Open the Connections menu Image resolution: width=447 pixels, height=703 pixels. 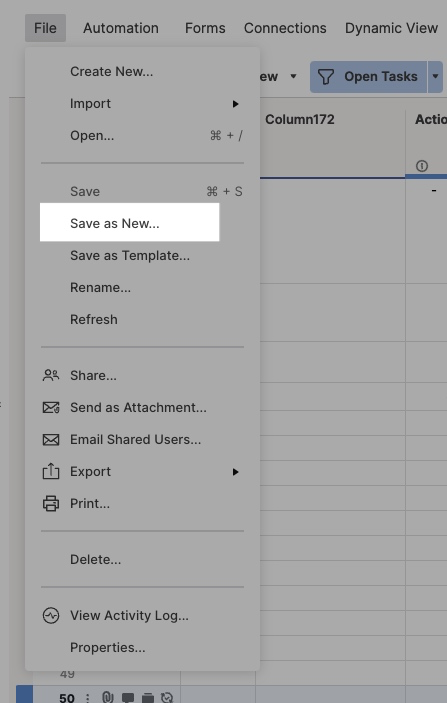tap(285, 28)
